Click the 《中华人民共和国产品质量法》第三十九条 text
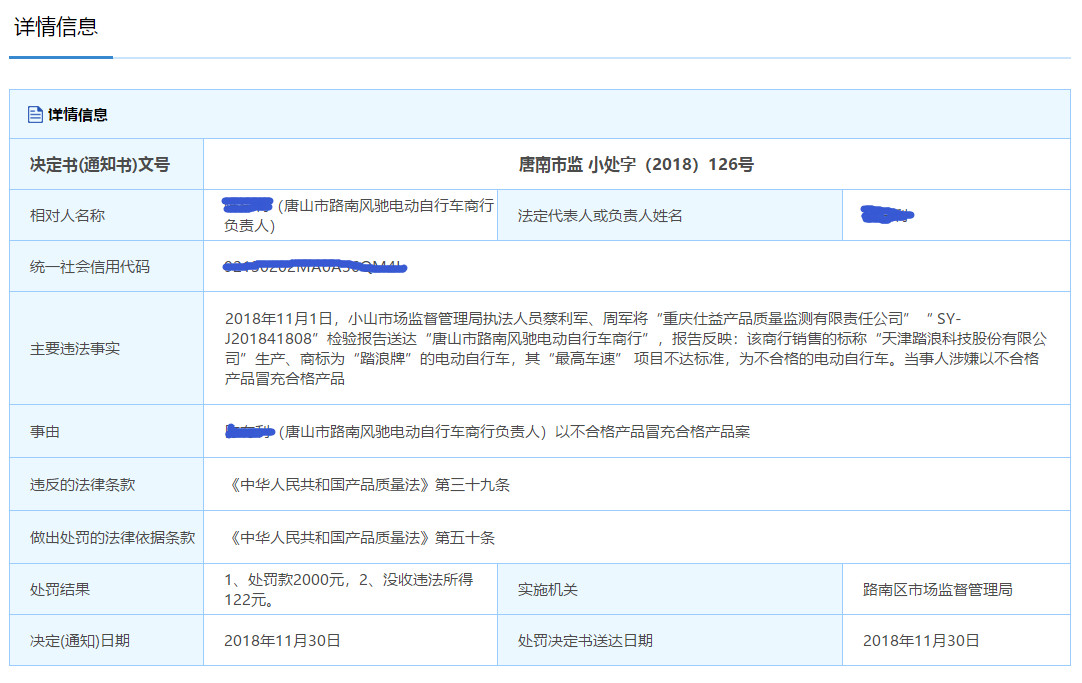The height and width of the screenshot is (683, 1082). (367, 485)
